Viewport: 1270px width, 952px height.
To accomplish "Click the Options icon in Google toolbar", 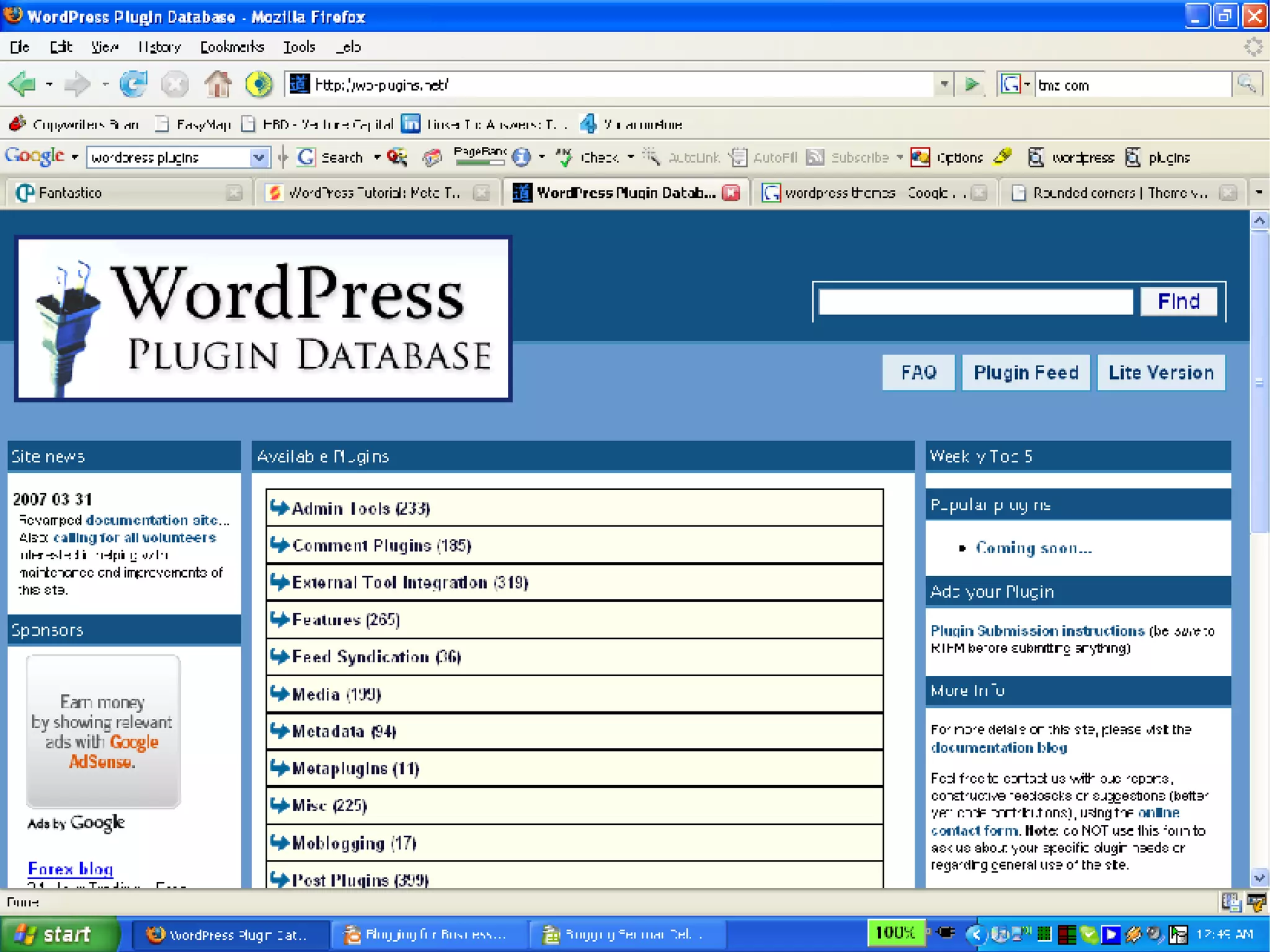I will pyautogui.click(x=921, y=158).
